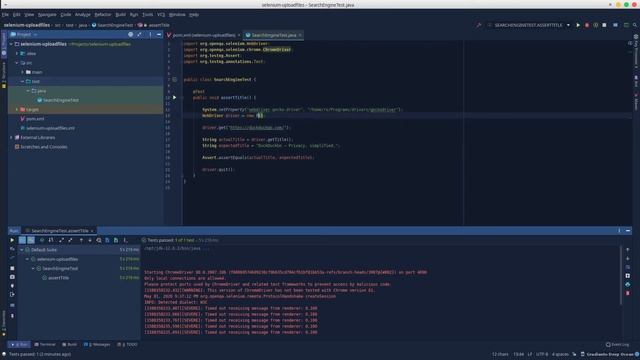Screen dimensions: 640x360
Task: Open the run configuration dropdown arrow
Action: [x=568, y=25]
